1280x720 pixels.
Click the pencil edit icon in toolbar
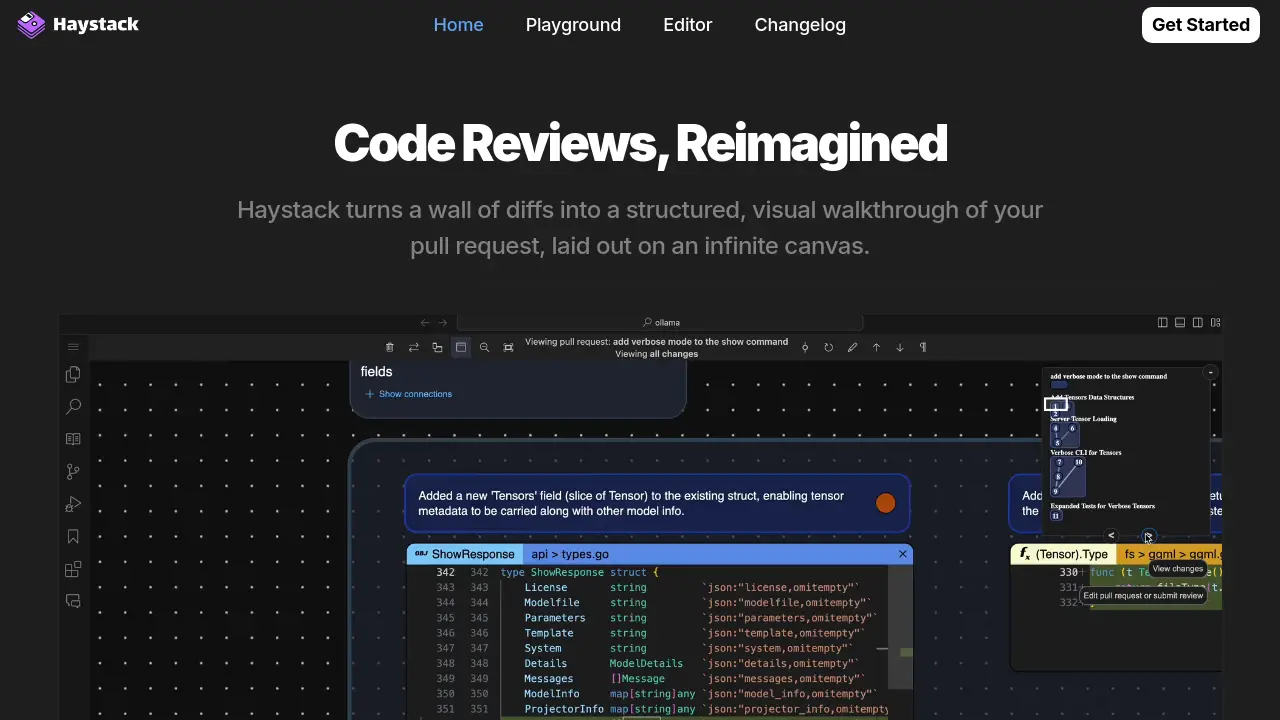852,347
